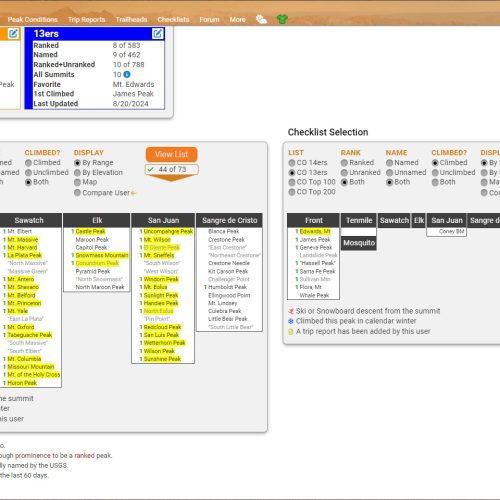Viewport: 500px width, 500px height.
Task: Open the All Summits info icon
Action: (x=127, y=74)
